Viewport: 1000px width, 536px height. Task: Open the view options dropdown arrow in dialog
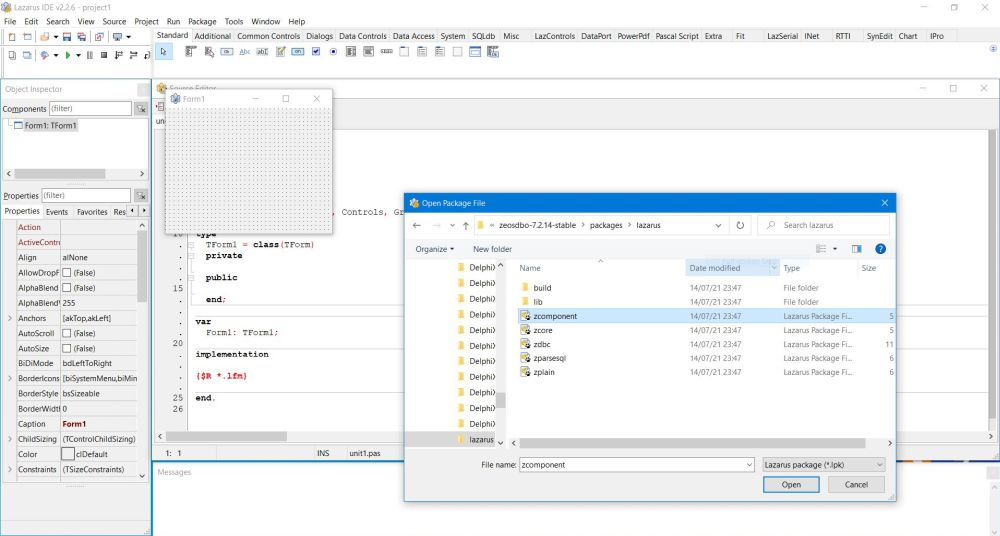coord(835,249)
